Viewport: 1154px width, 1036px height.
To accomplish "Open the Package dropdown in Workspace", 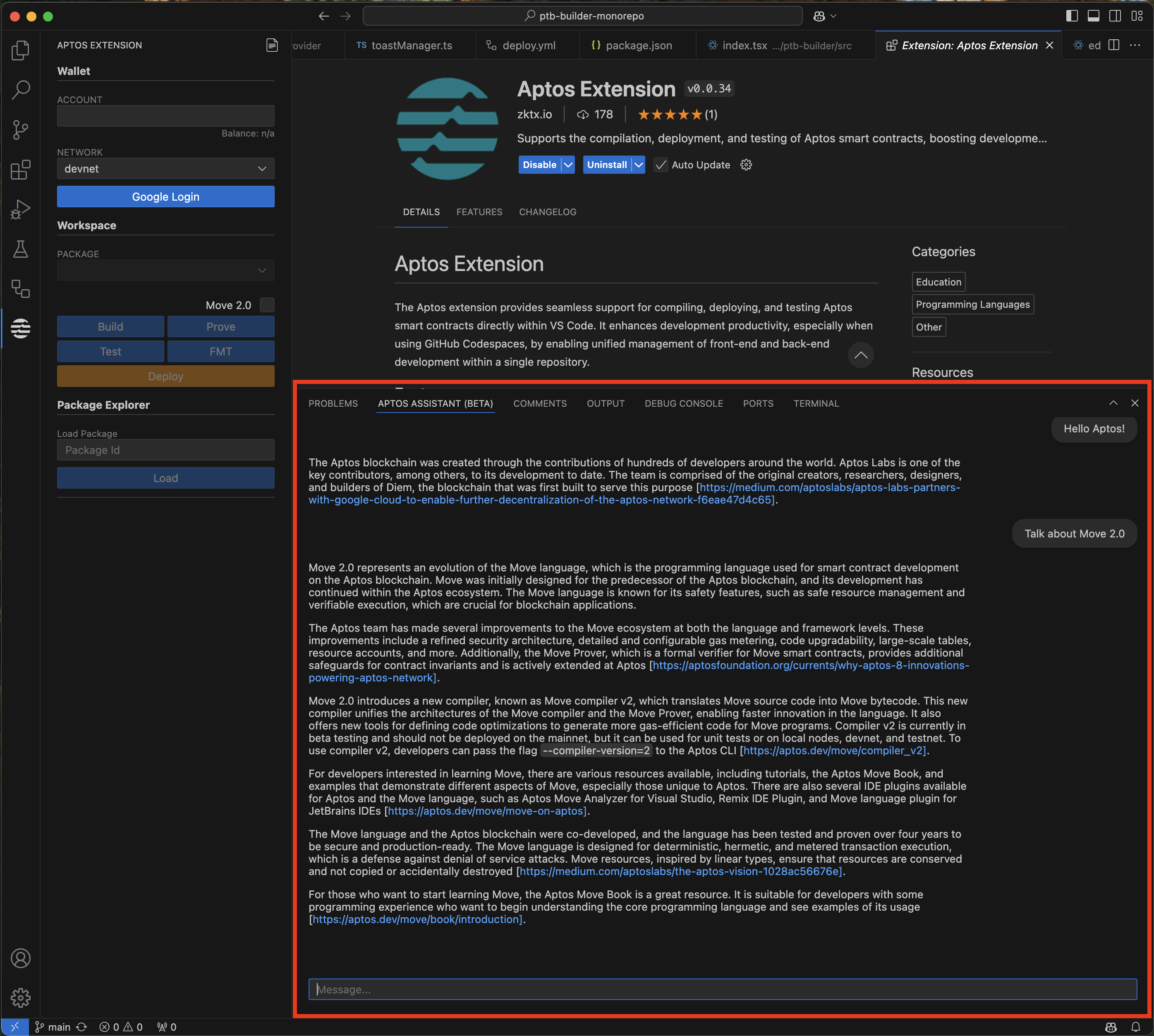I will [x=165, y=271].
